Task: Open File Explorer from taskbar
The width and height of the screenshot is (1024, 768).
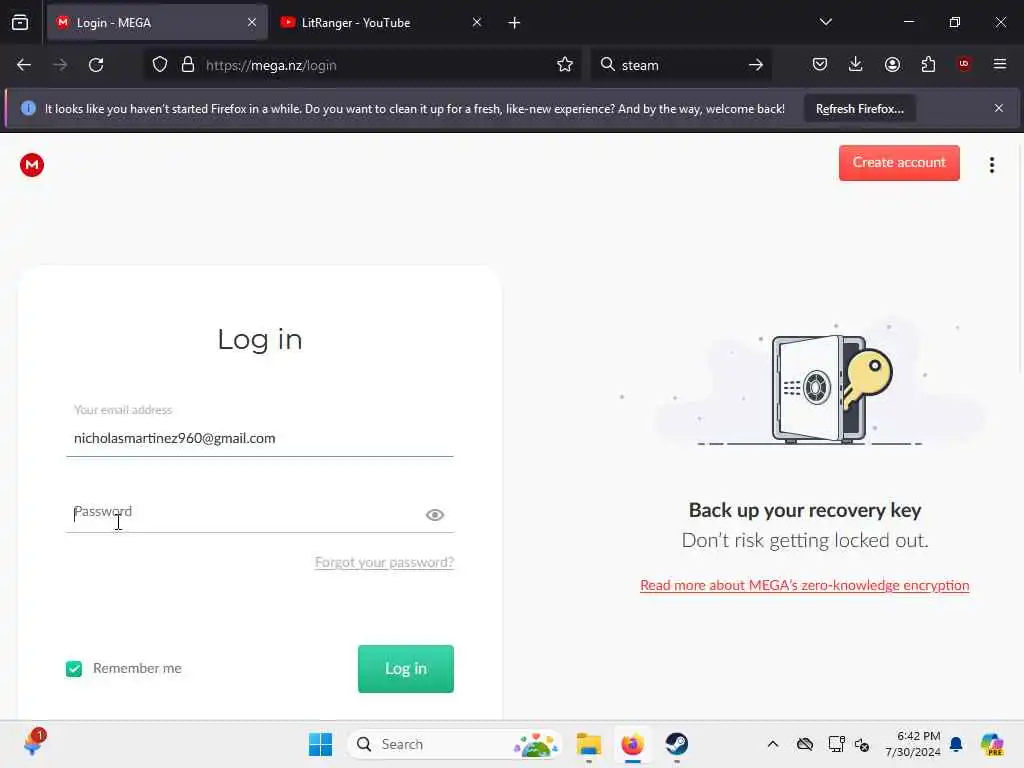Action: click(588, 744)
